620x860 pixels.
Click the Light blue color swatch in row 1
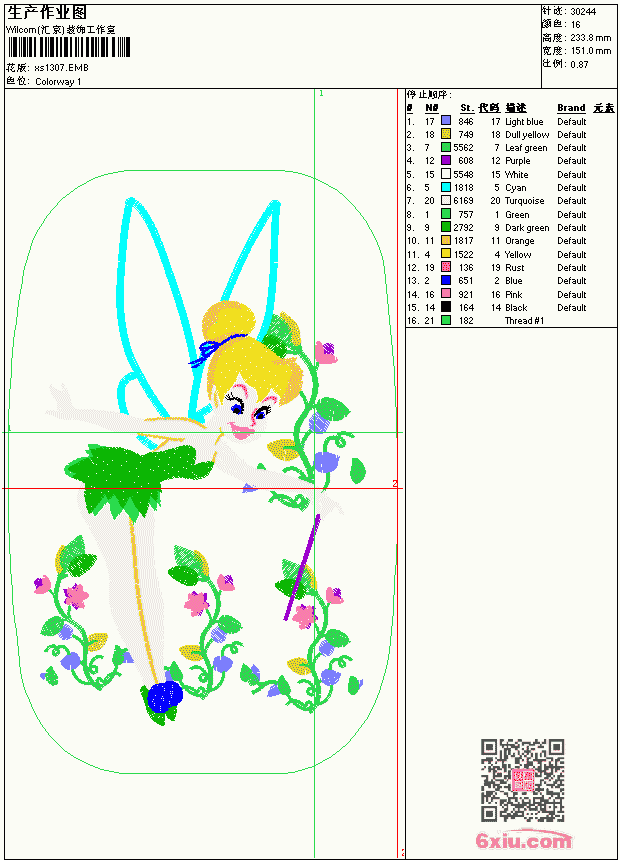tap(446, 121)
